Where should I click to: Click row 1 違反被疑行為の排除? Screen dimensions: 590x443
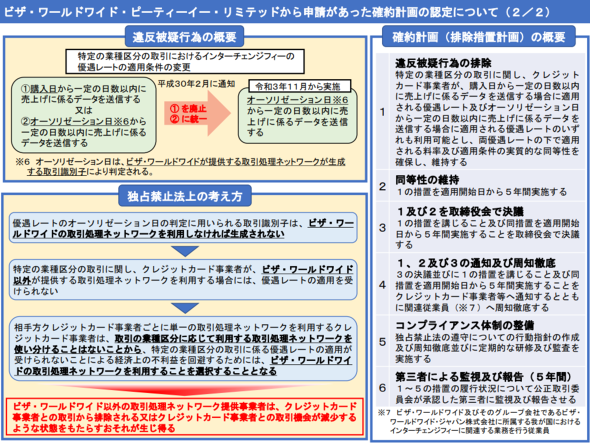click(480, 112)
